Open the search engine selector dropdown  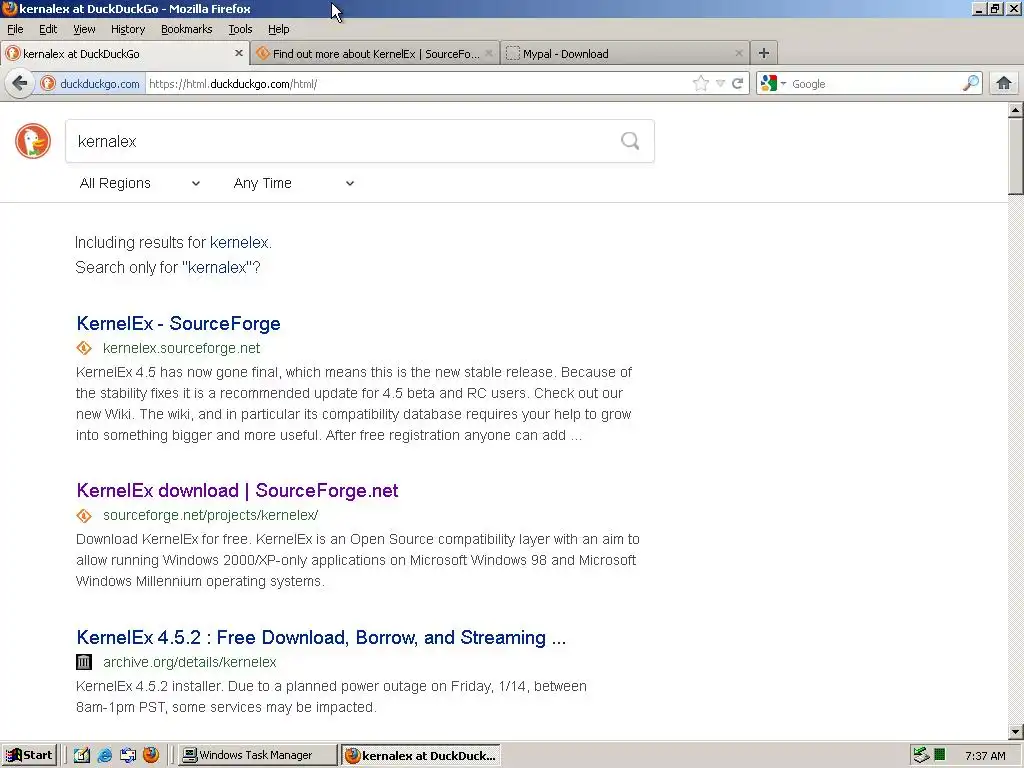coord(773,84)
